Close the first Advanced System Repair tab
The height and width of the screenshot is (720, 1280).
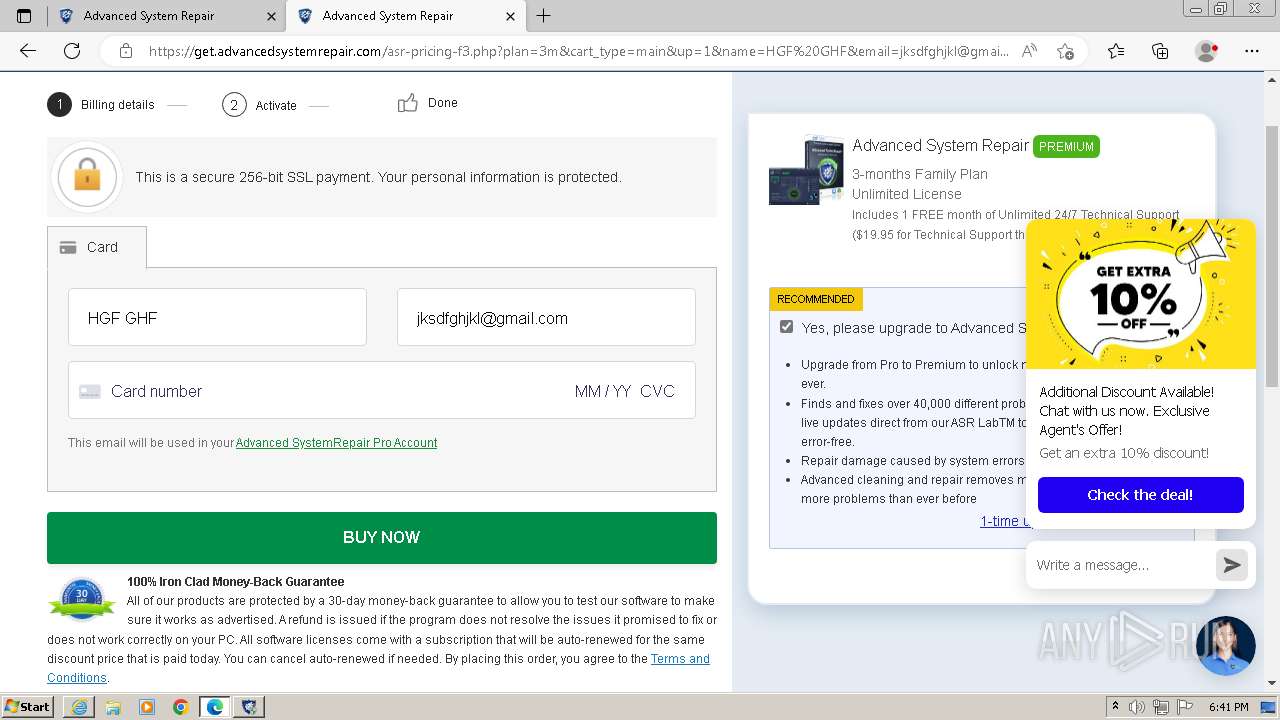pos(271,16)
